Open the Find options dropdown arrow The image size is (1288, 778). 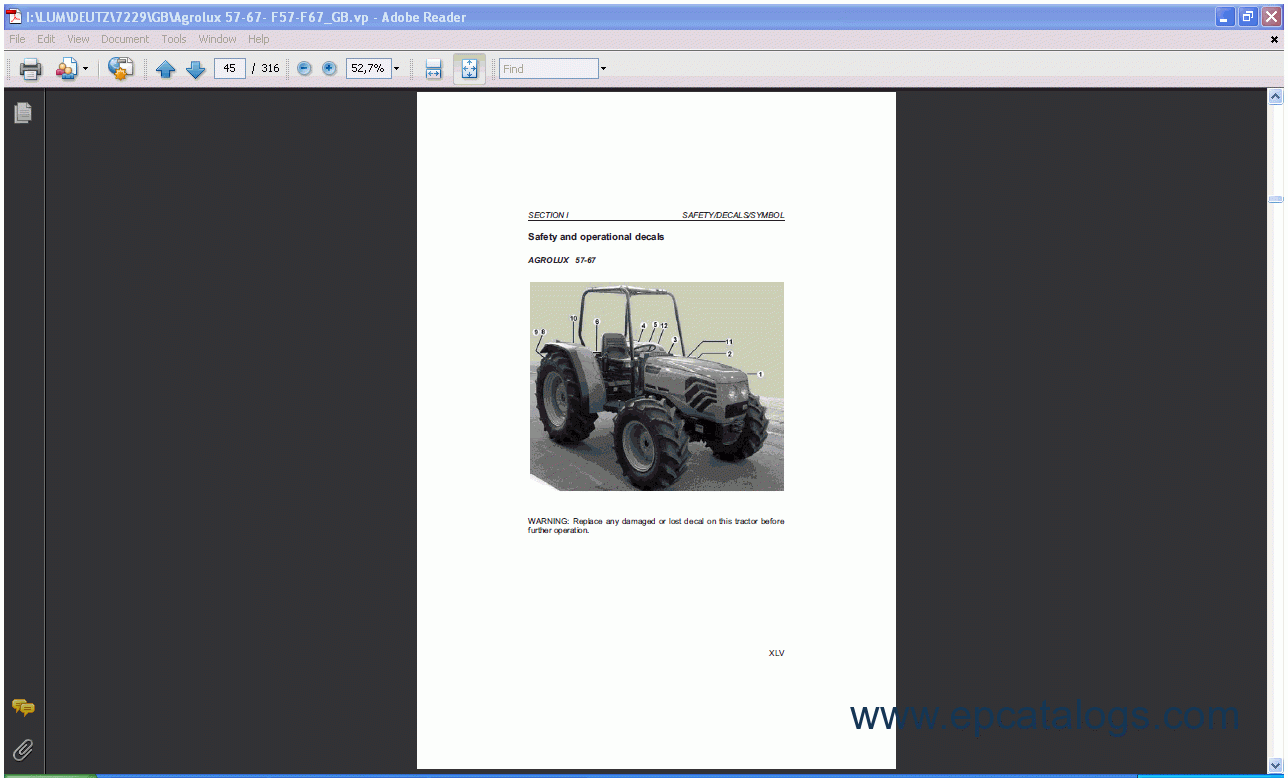[x=603, y=69]
